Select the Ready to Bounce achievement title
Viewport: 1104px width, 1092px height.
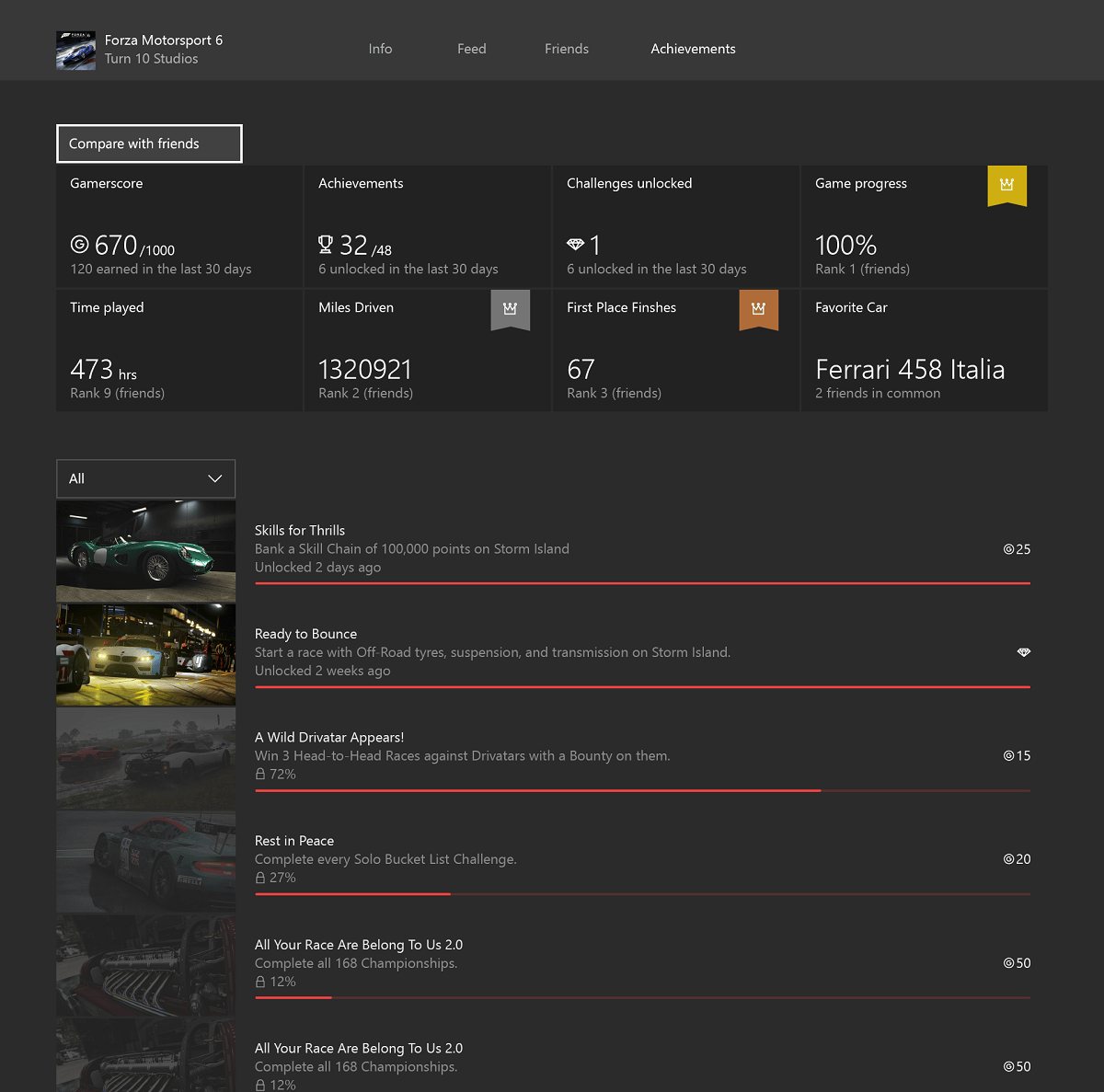(305, 634)
